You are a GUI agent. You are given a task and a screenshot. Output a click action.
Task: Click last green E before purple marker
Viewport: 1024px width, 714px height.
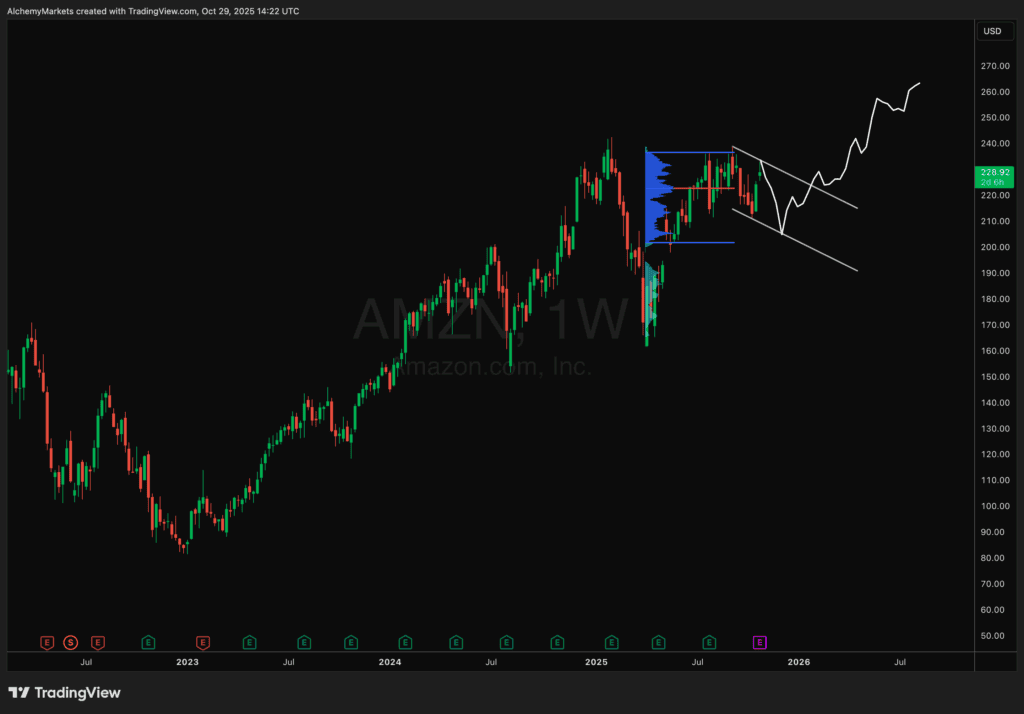pos(709,641)
